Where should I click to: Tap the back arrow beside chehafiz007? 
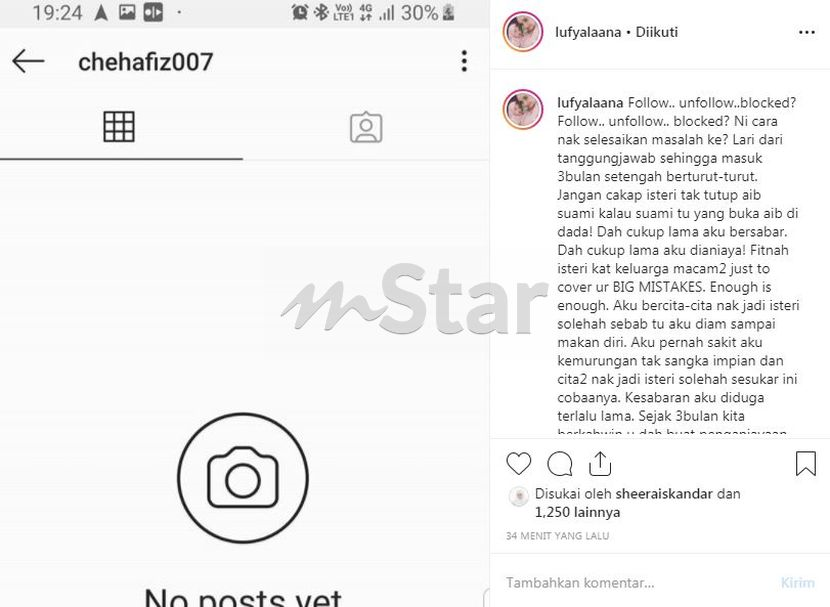pyautogui.click(x=28, y=61)
